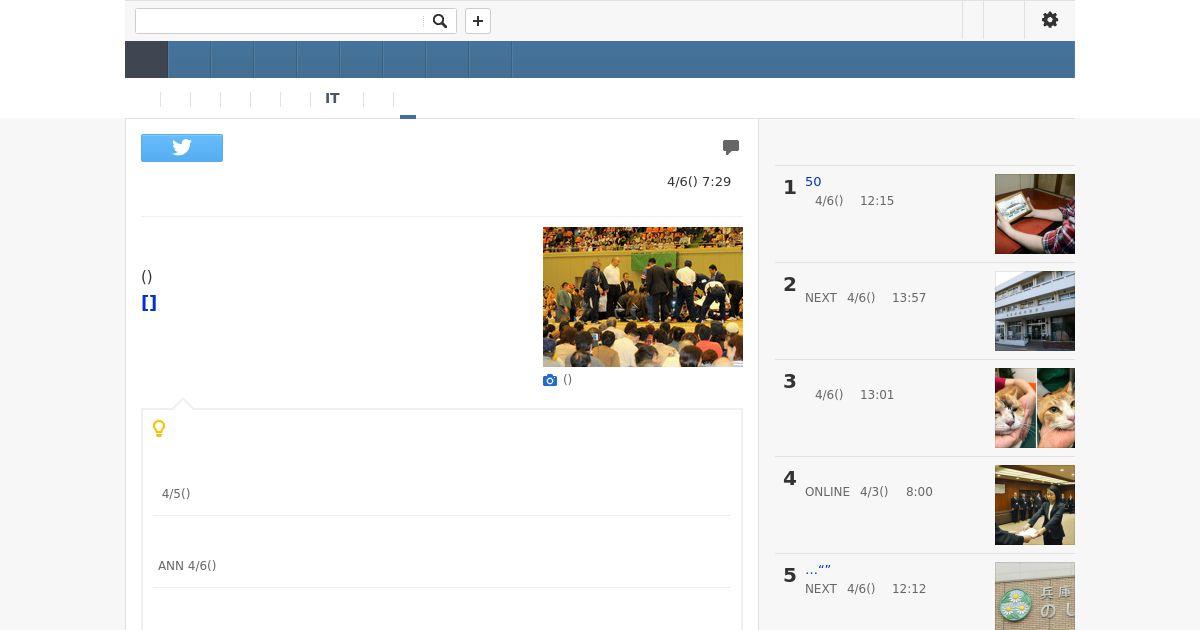Open comments speech bubble icon
This screenshot has width=1200, height=630.
pyautogui.click(x=731, y=147)
